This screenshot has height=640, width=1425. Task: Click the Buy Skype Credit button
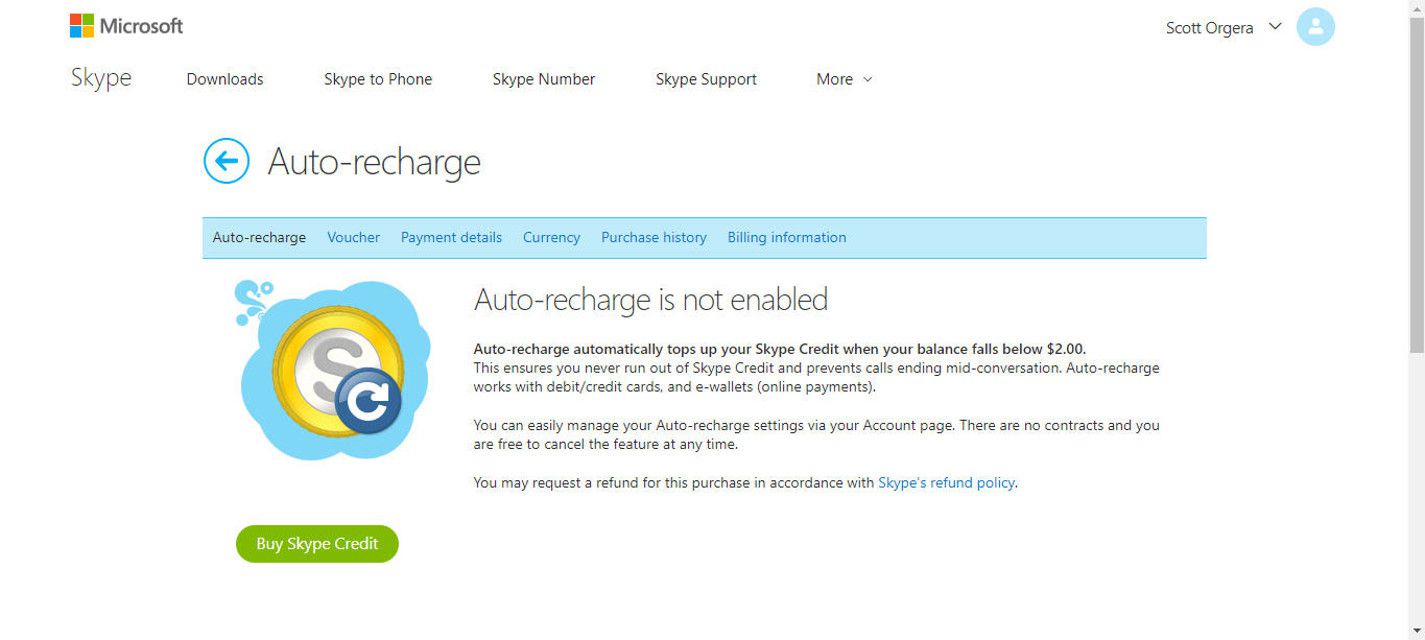[317, 544]
